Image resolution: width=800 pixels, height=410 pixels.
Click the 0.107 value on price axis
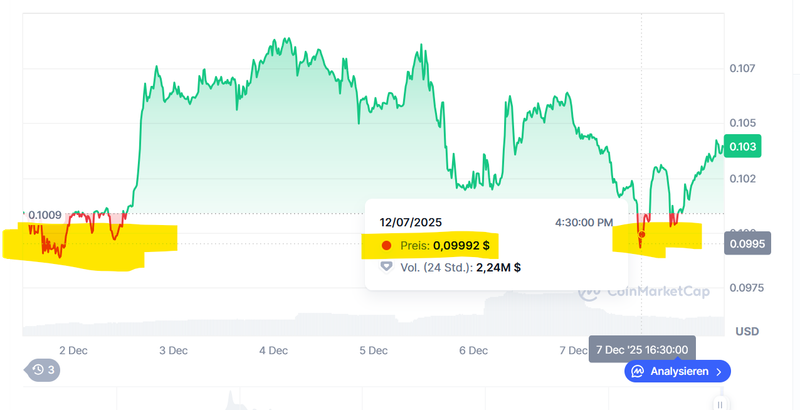point(742,69)
